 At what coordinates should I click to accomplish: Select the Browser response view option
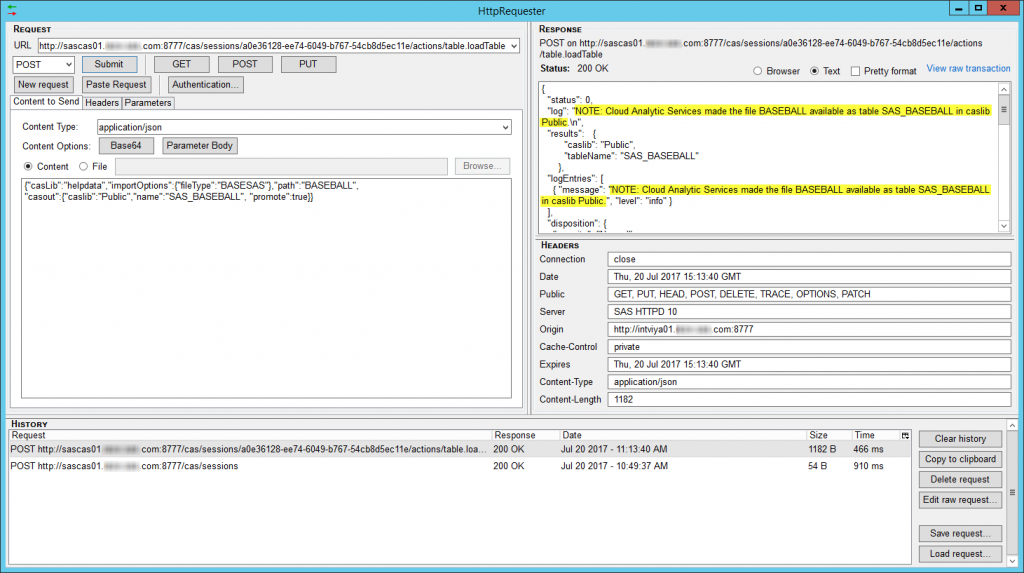pos(758,71)
